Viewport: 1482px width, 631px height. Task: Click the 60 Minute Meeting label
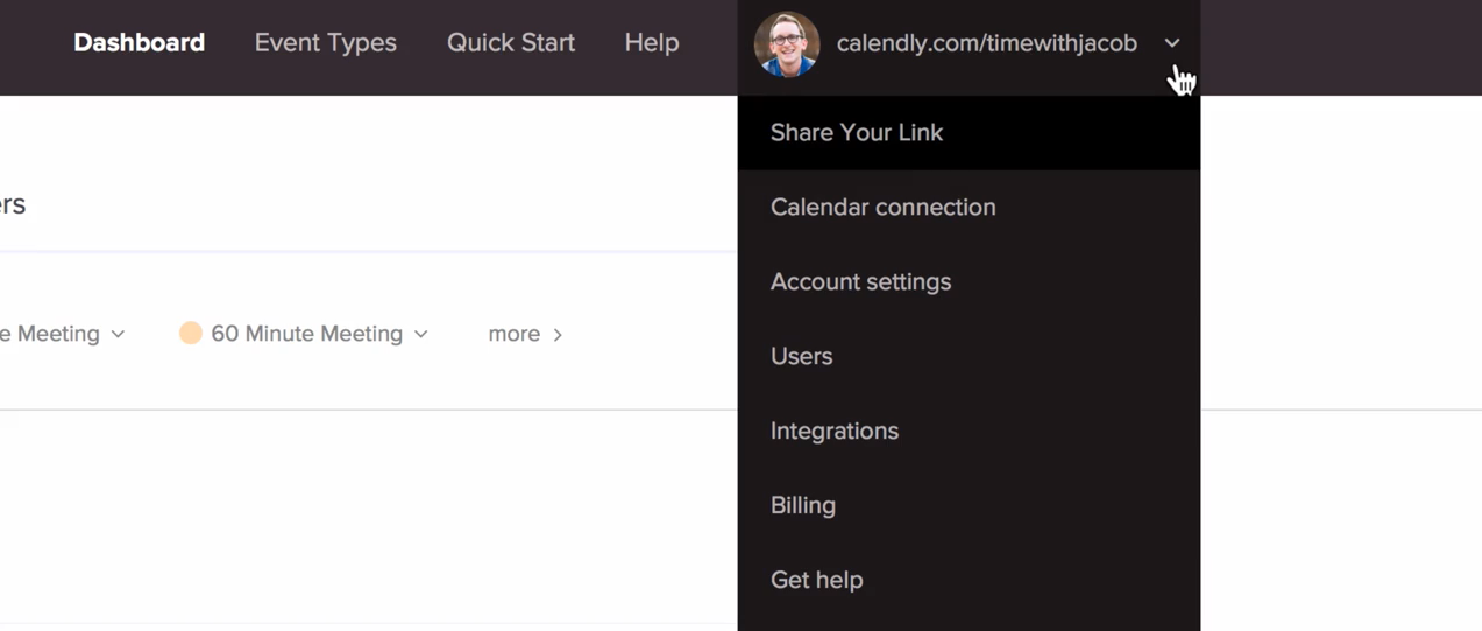[x=307, y=334]
